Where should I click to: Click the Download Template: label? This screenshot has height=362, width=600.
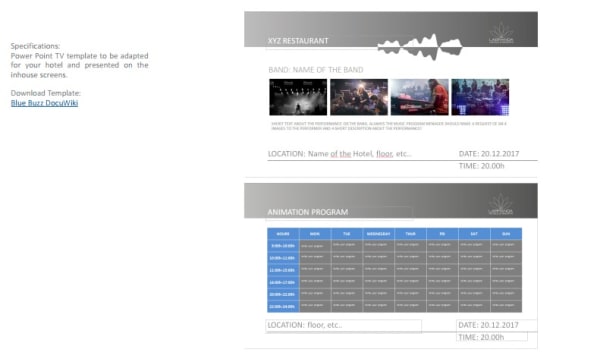click(46, 93)
